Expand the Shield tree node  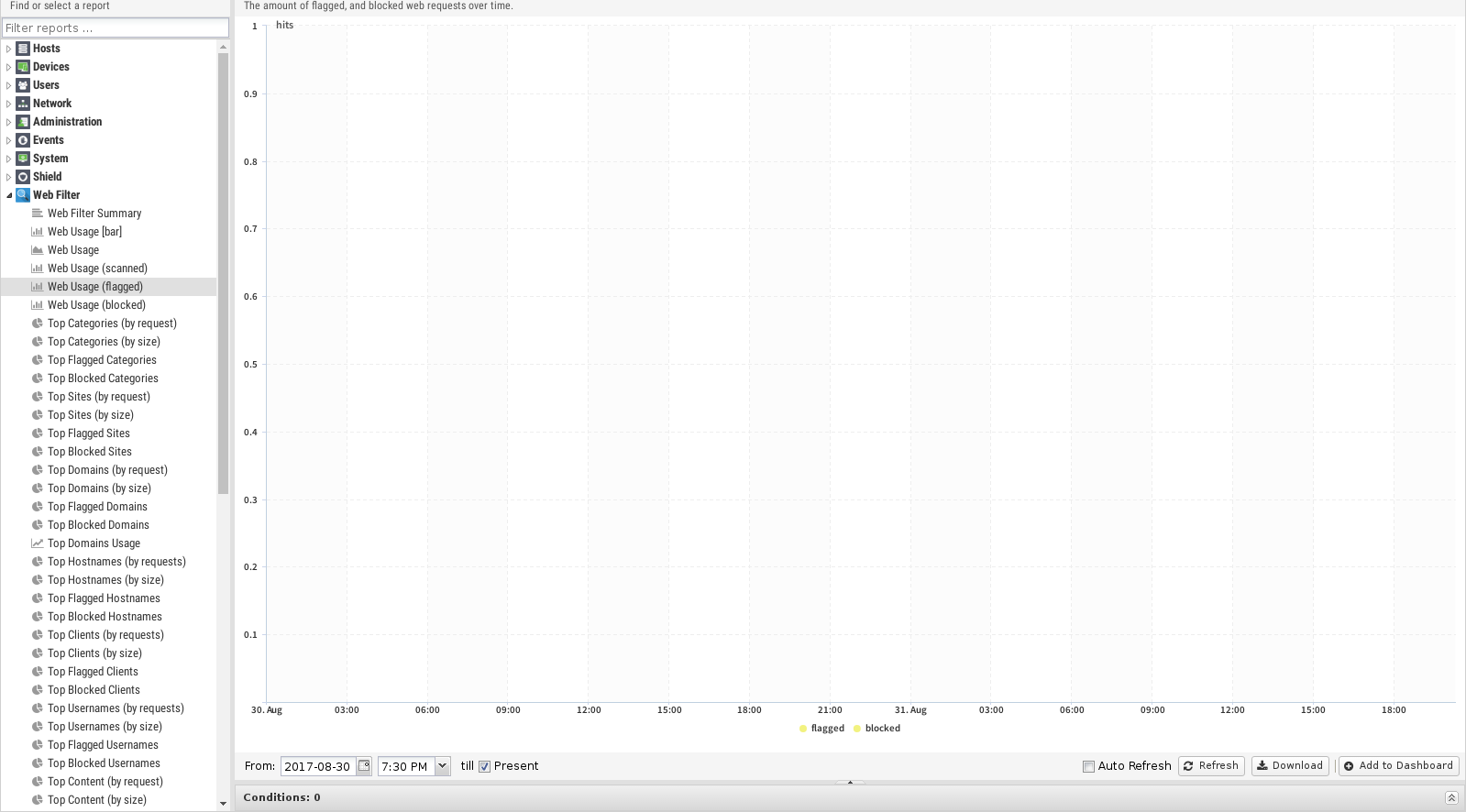point(9,177)
